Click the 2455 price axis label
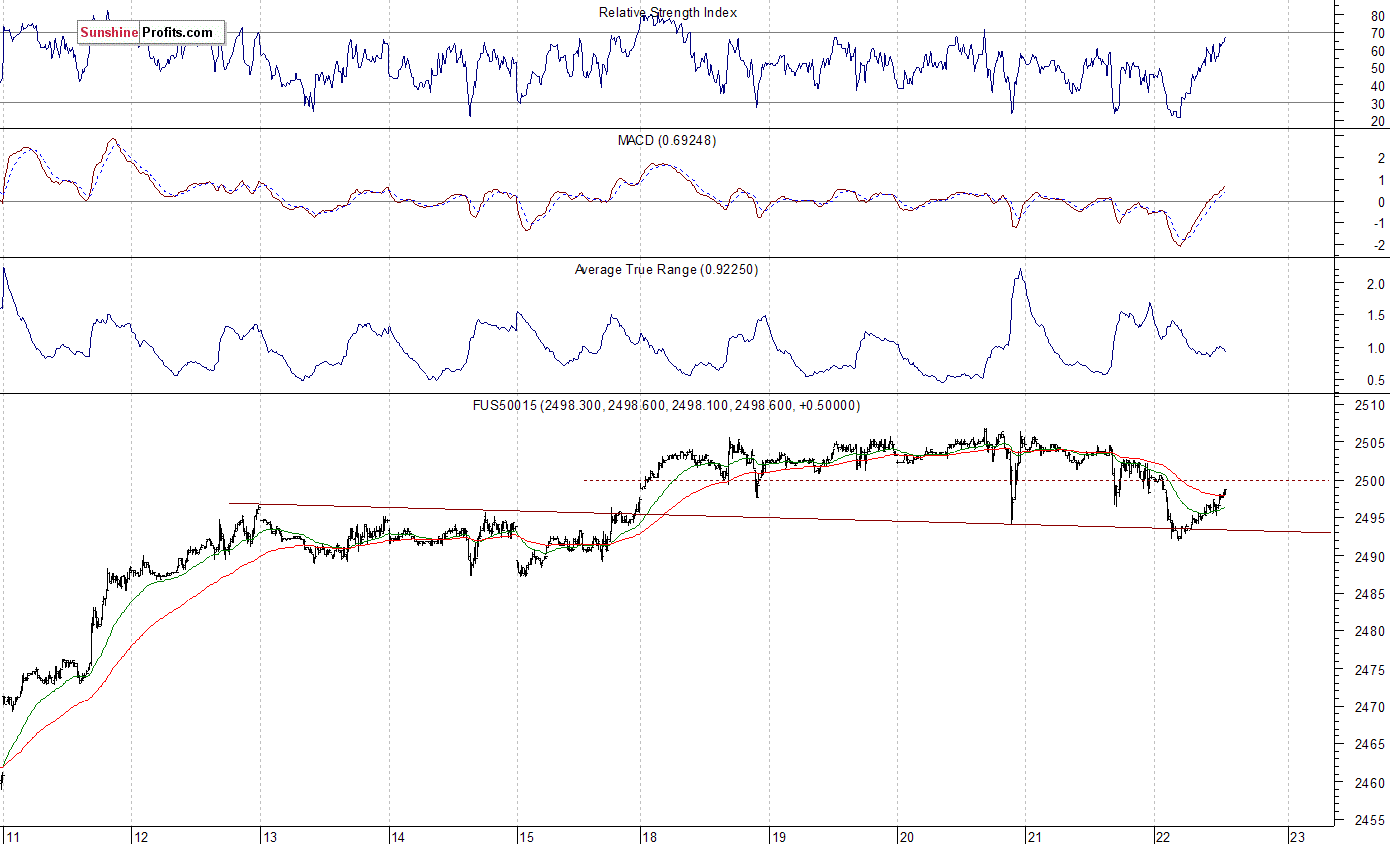This screenshot has height=844, width=1390. (1370, 820)
